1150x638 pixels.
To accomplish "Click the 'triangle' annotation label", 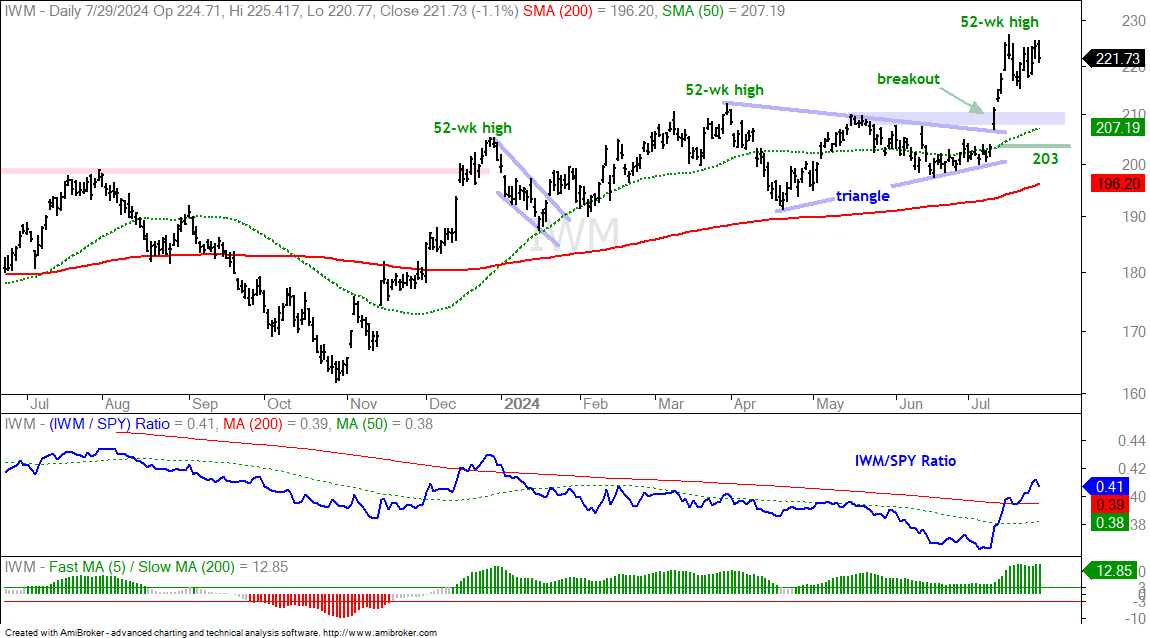I will tap(862, 196).
